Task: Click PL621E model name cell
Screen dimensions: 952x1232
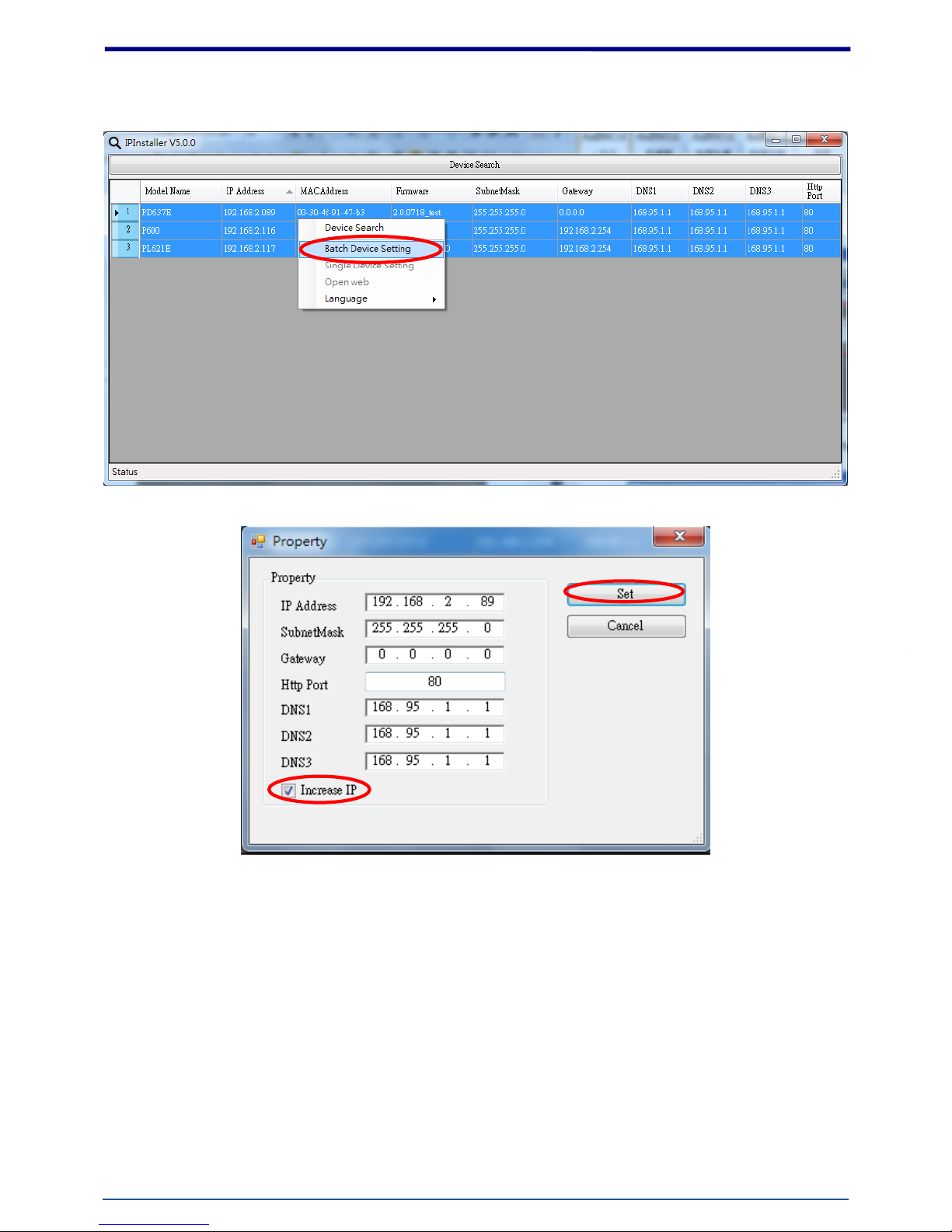Action: click(x=180, y=249)
